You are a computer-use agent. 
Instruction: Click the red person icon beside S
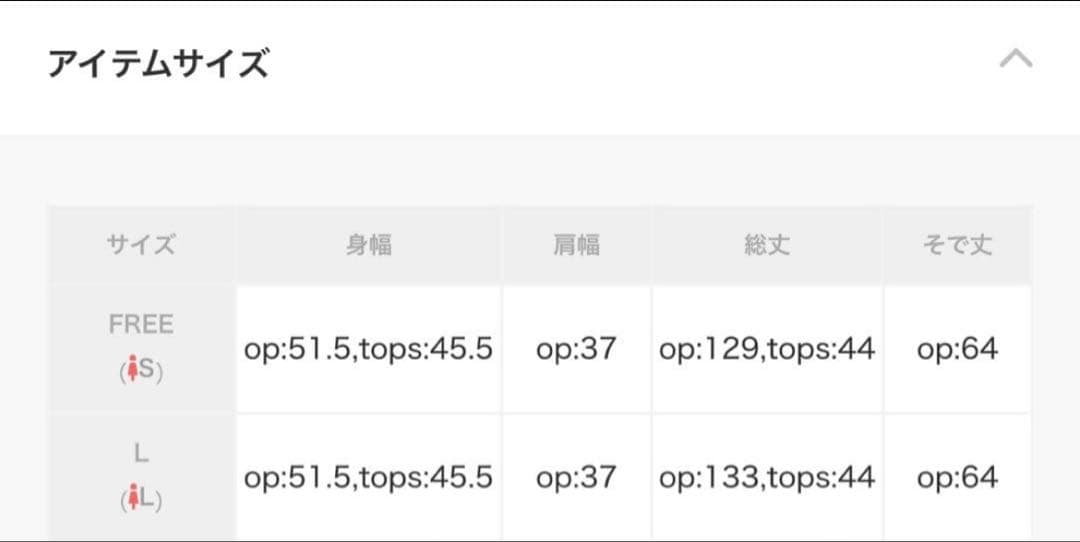click(x=129, y=370)
